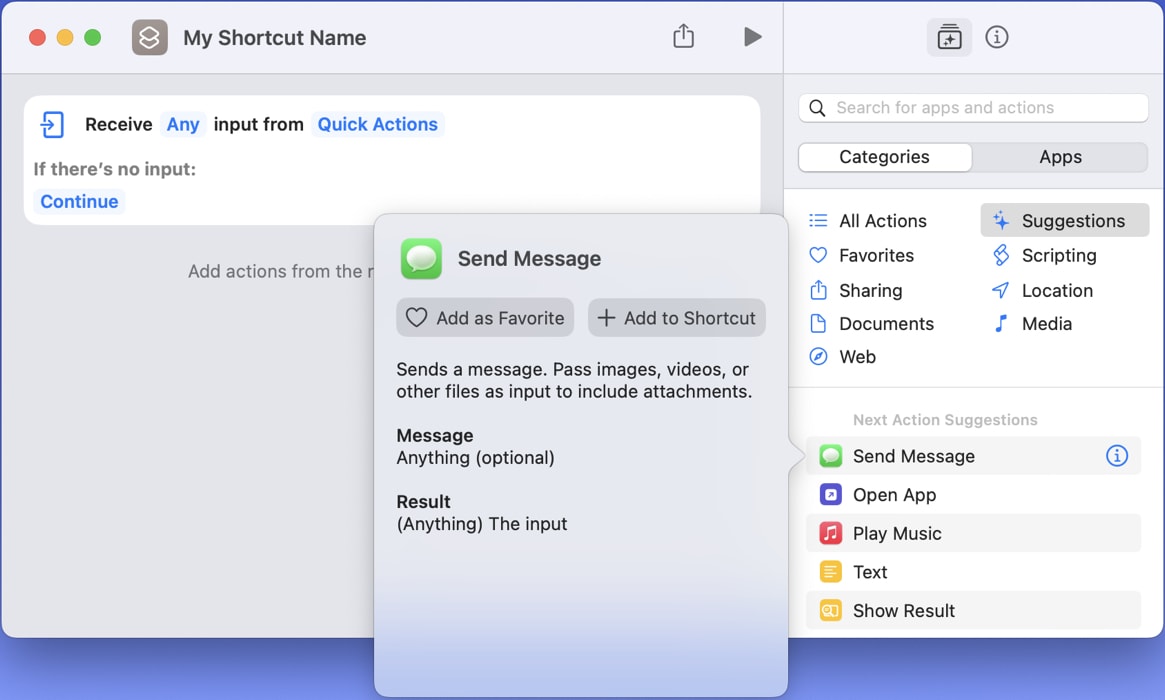Open the share menu for this shortcut
Image resolution: width=1165 pixels, height=700 pixels.
pos(684,35)
